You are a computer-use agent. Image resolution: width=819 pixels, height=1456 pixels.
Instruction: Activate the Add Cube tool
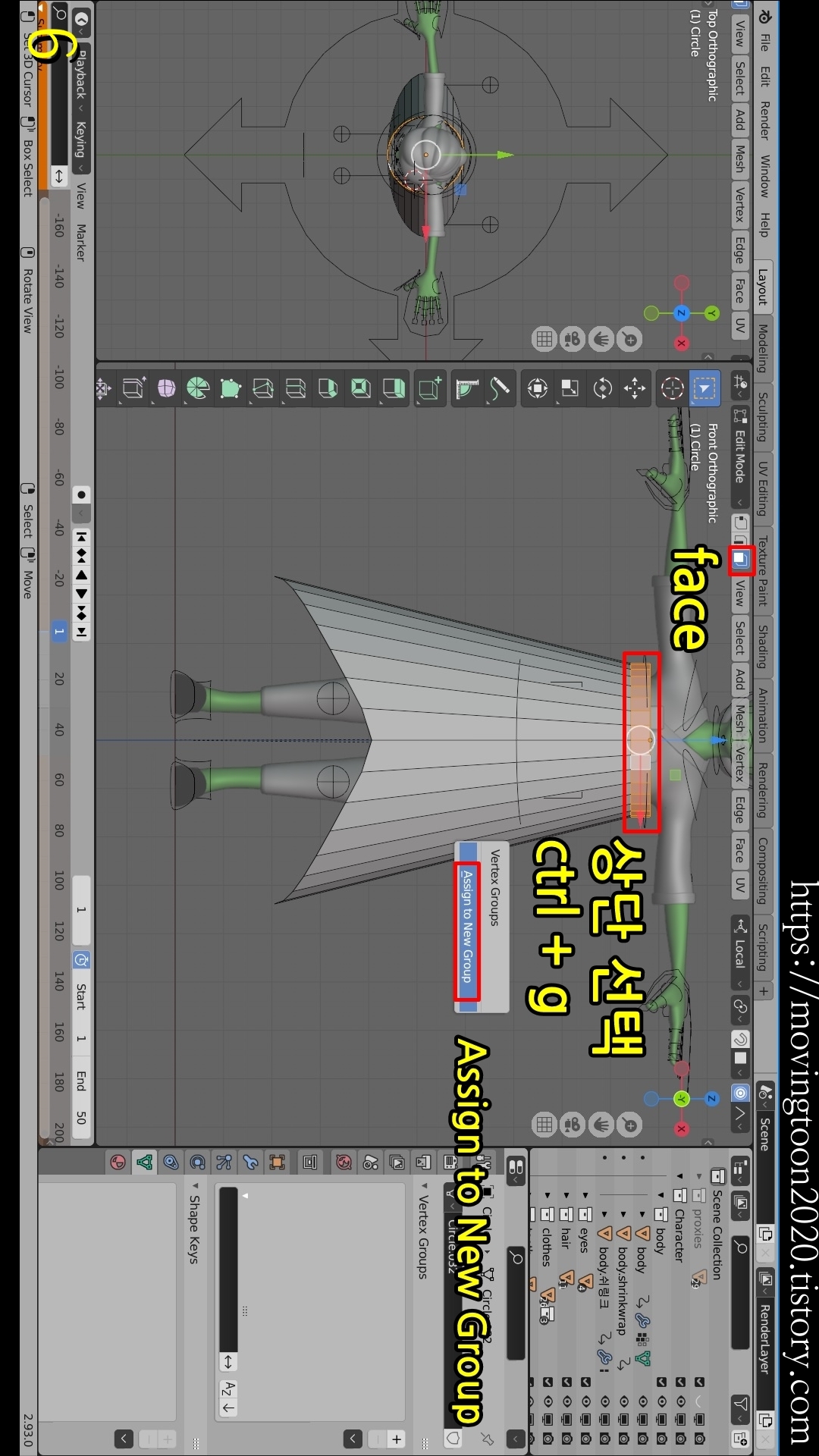point(430,389)
